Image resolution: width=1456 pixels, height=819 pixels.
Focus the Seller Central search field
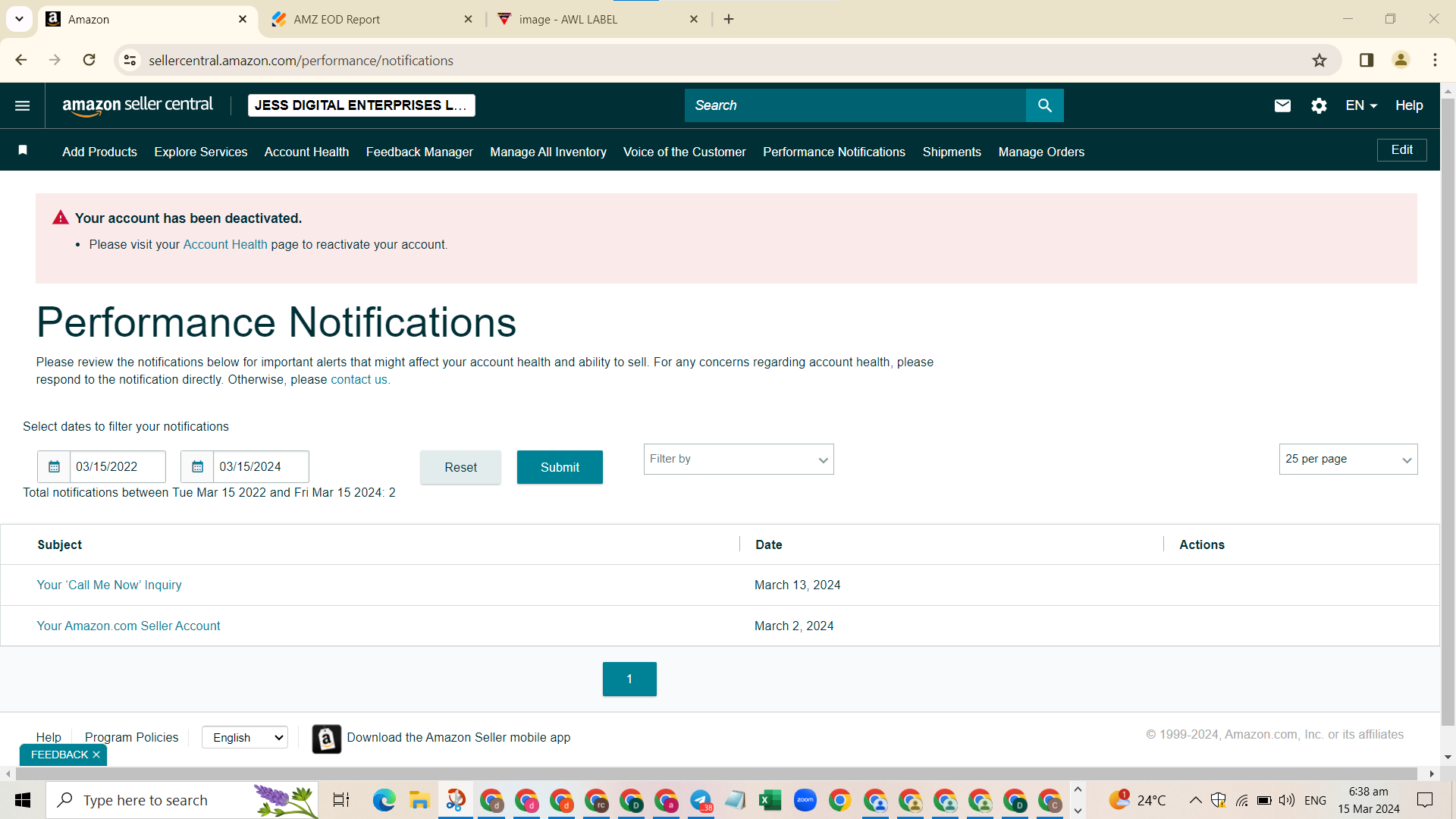click(855, 105)
